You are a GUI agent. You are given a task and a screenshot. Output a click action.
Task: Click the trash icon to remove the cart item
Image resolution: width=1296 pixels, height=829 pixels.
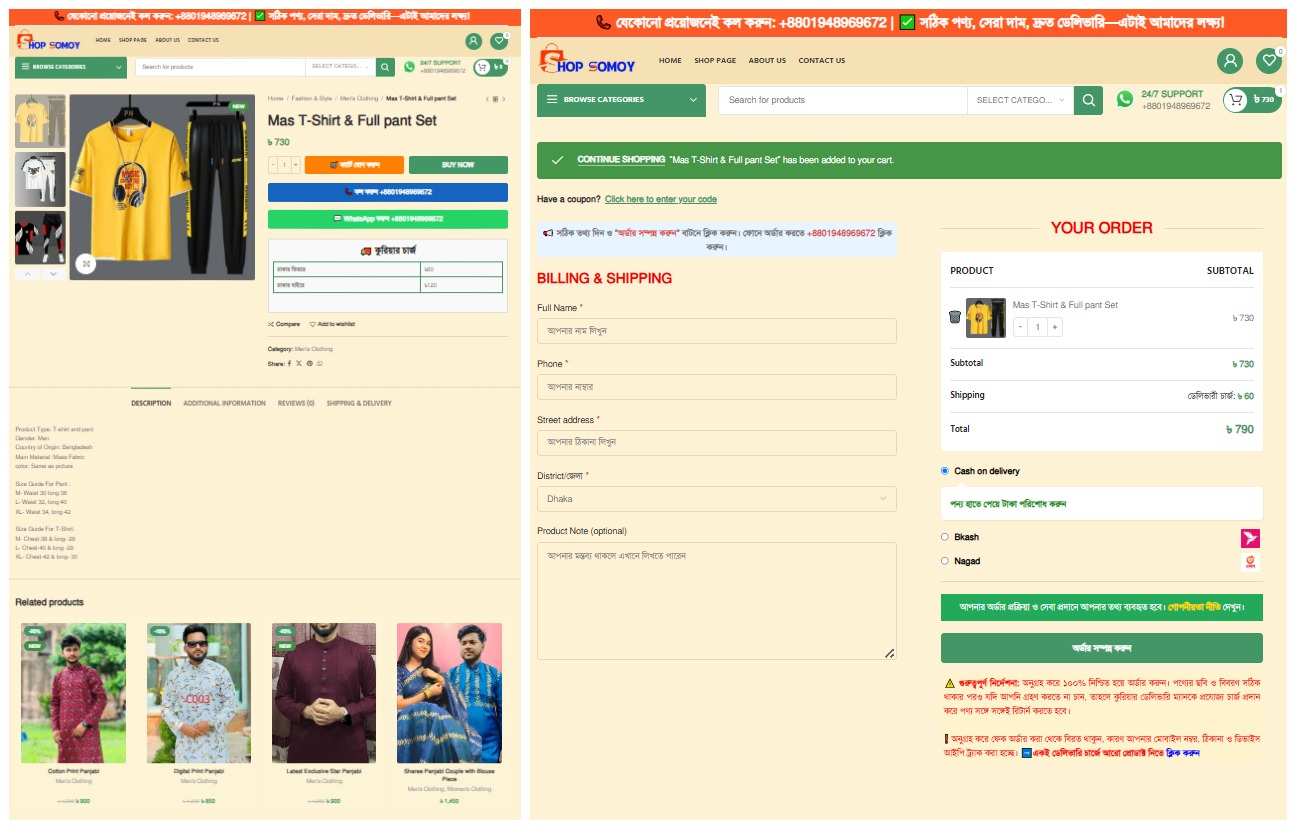click(x=954, y=317)
